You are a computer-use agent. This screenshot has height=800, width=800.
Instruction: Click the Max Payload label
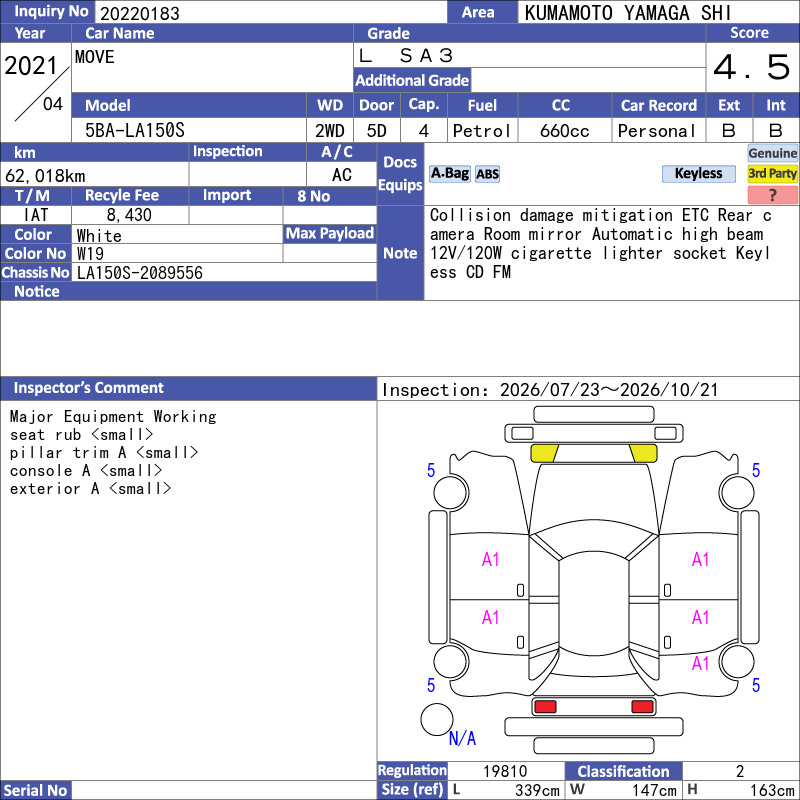pyautogui.click(x=330, y=234)
